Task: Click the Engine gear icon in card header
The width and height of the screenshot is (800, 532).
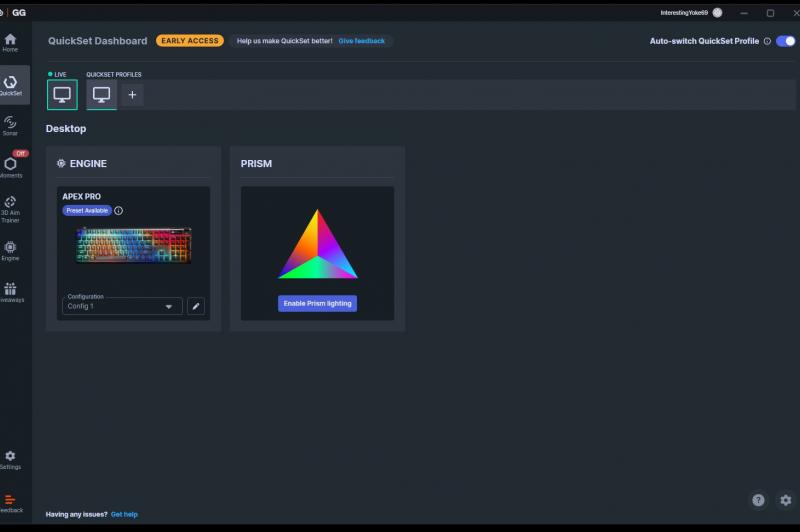Action: tap(61, 163)
